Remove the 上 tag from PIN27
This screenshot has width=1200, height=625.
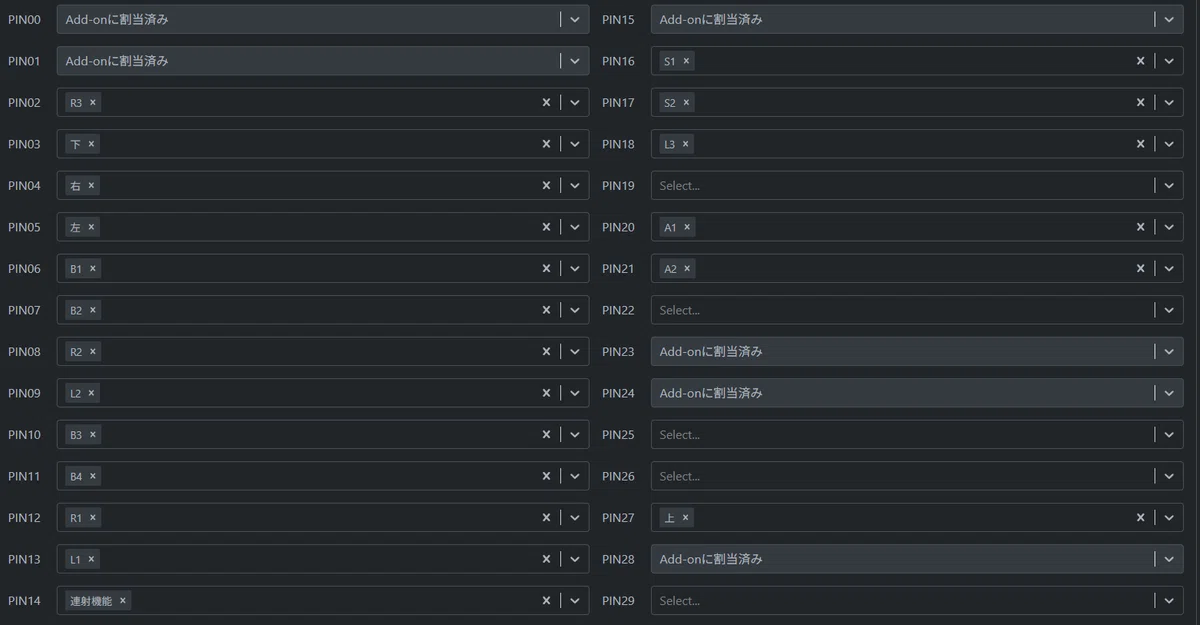tap(685, 518)
